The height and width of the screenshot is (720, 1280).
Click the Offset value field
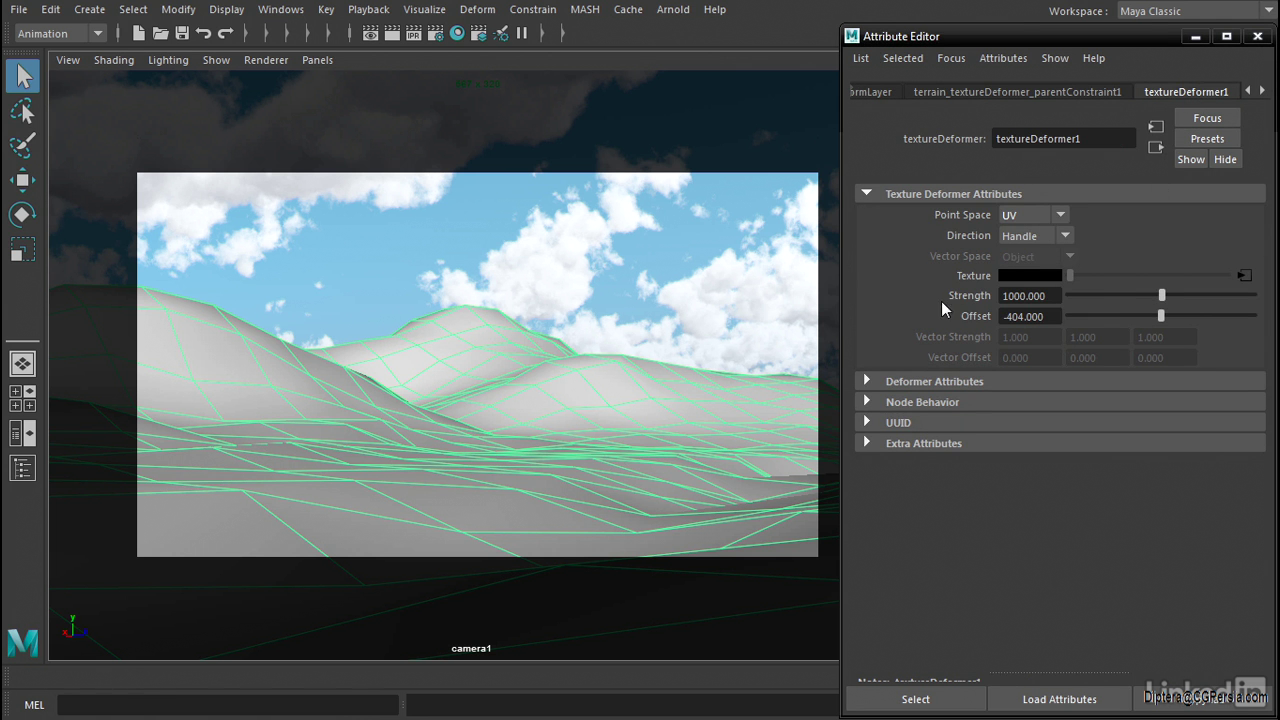click(1030, 316)
